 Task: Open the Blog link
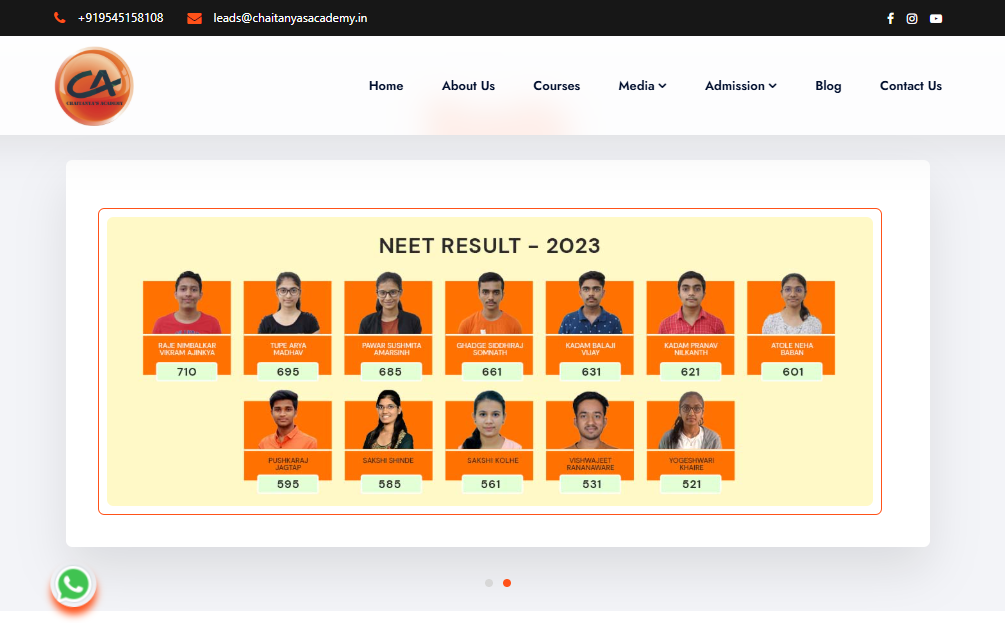828,86
